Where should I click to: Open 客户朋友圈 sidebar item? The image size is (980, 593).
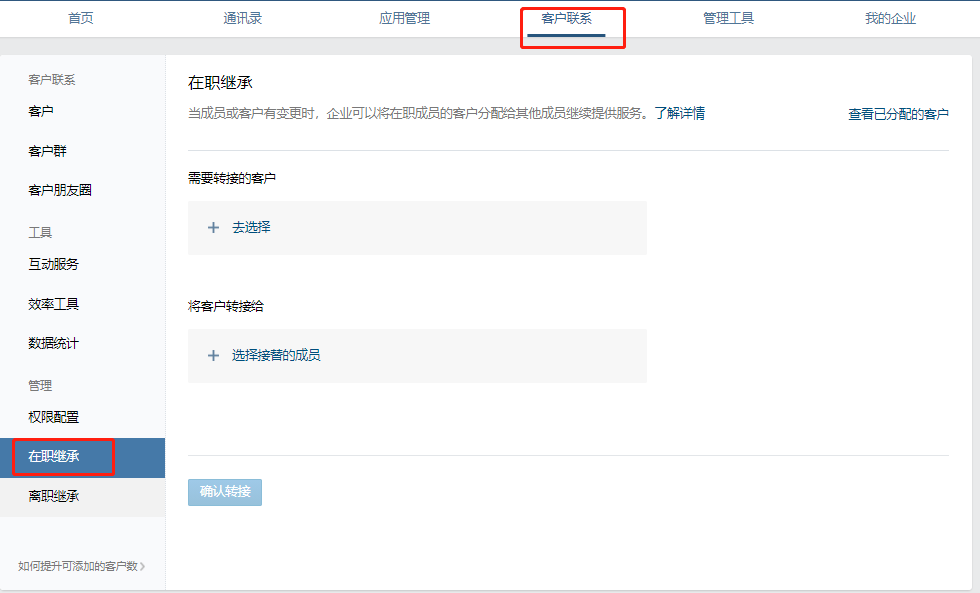(60, 190)
